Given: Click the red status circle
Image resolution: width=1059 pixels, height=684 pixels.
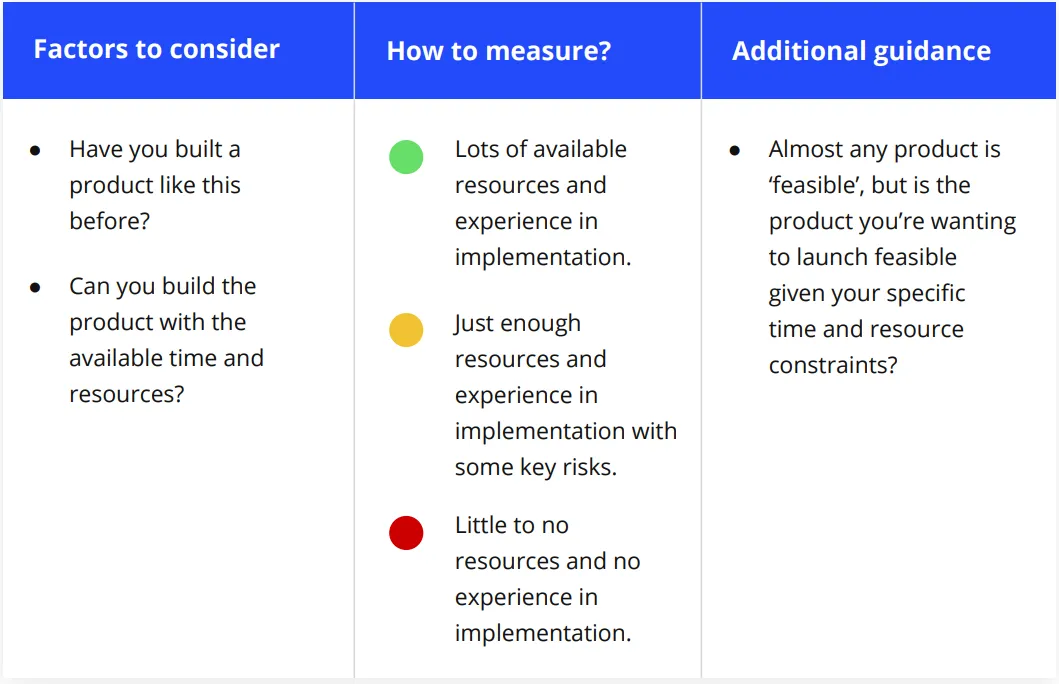Looking at the screenshot, I should tap(406, 533).
